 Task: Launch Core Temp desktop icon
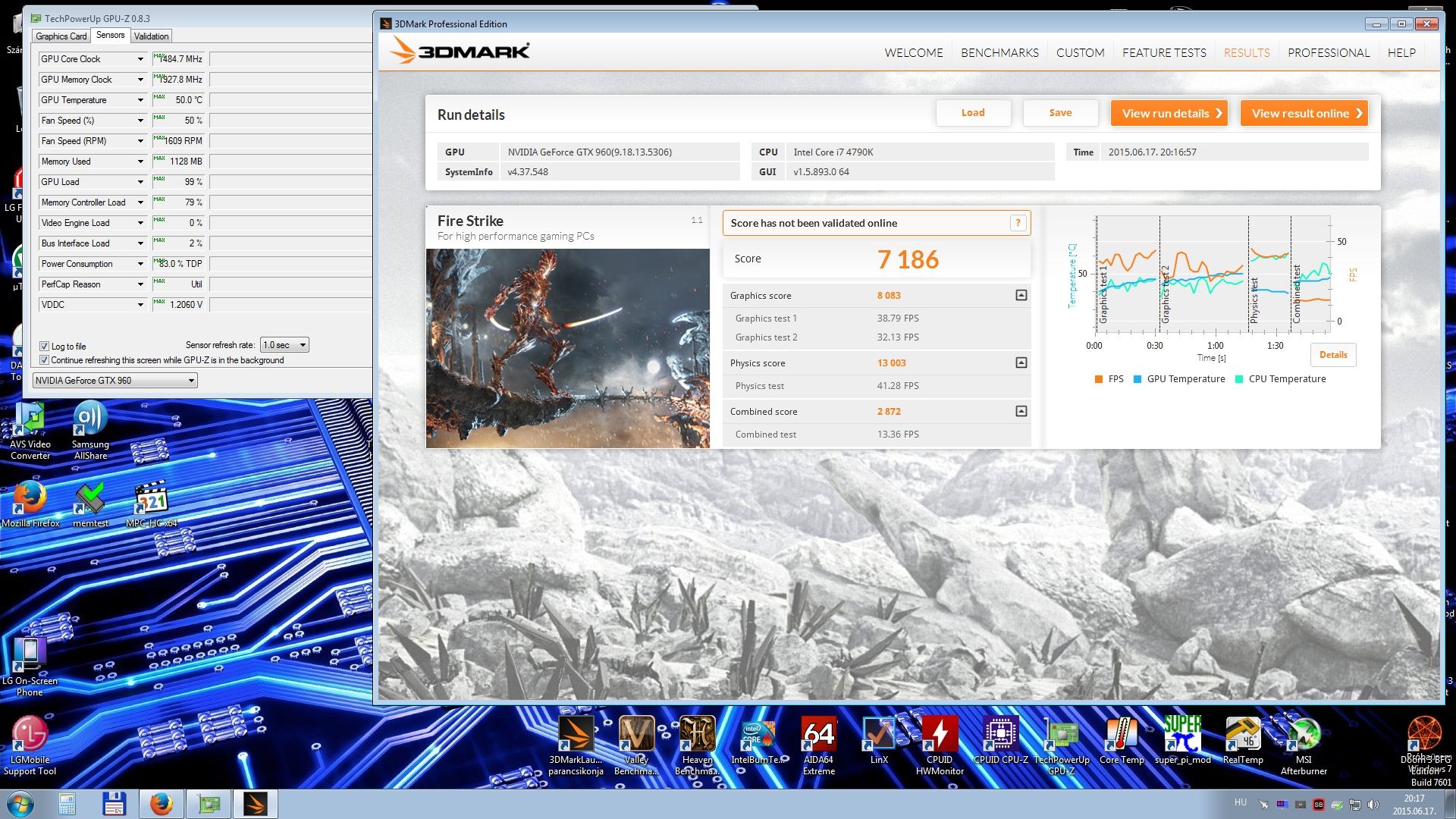(x=1122, y=740)
